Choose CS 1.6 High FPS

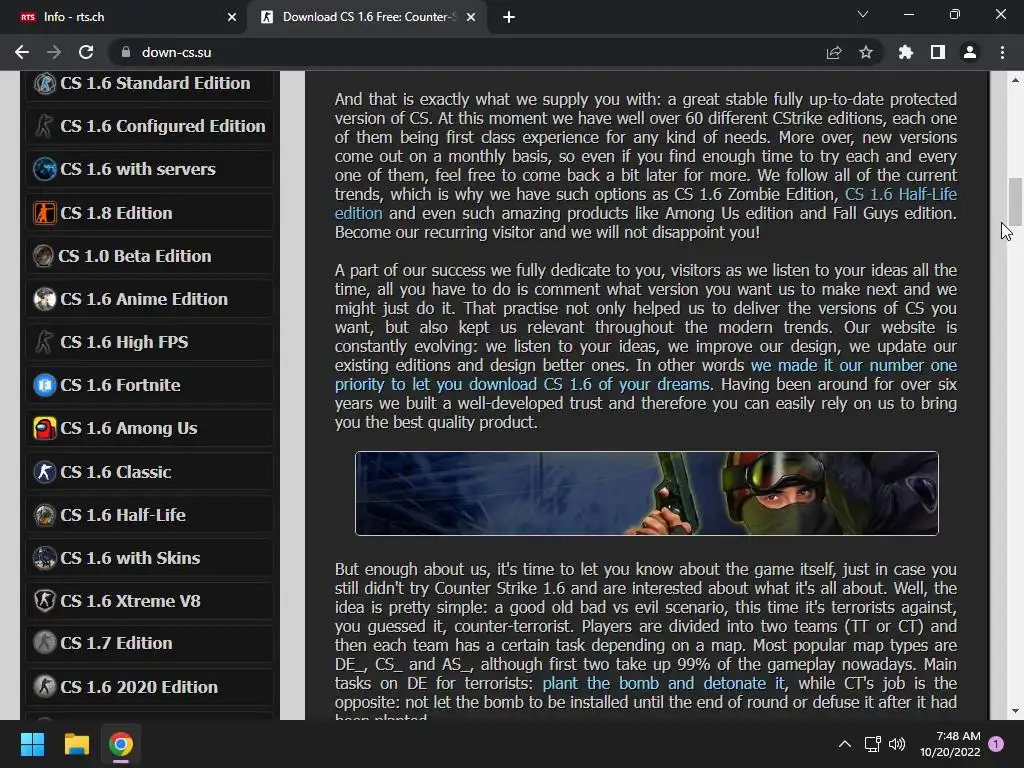(124, 342)
